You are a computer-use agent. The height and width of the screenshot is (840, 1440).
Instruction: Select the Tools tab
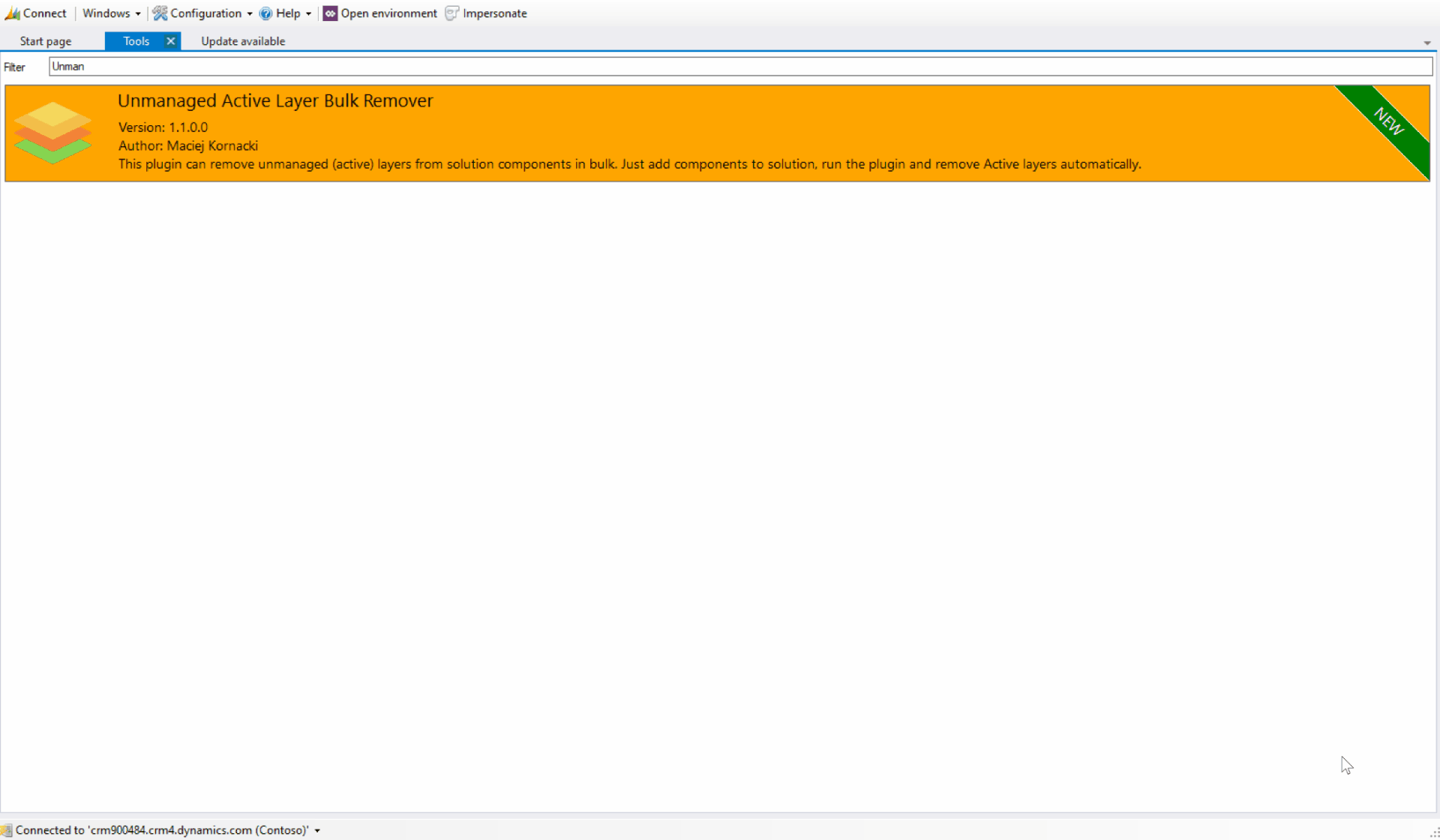[136, 41]
